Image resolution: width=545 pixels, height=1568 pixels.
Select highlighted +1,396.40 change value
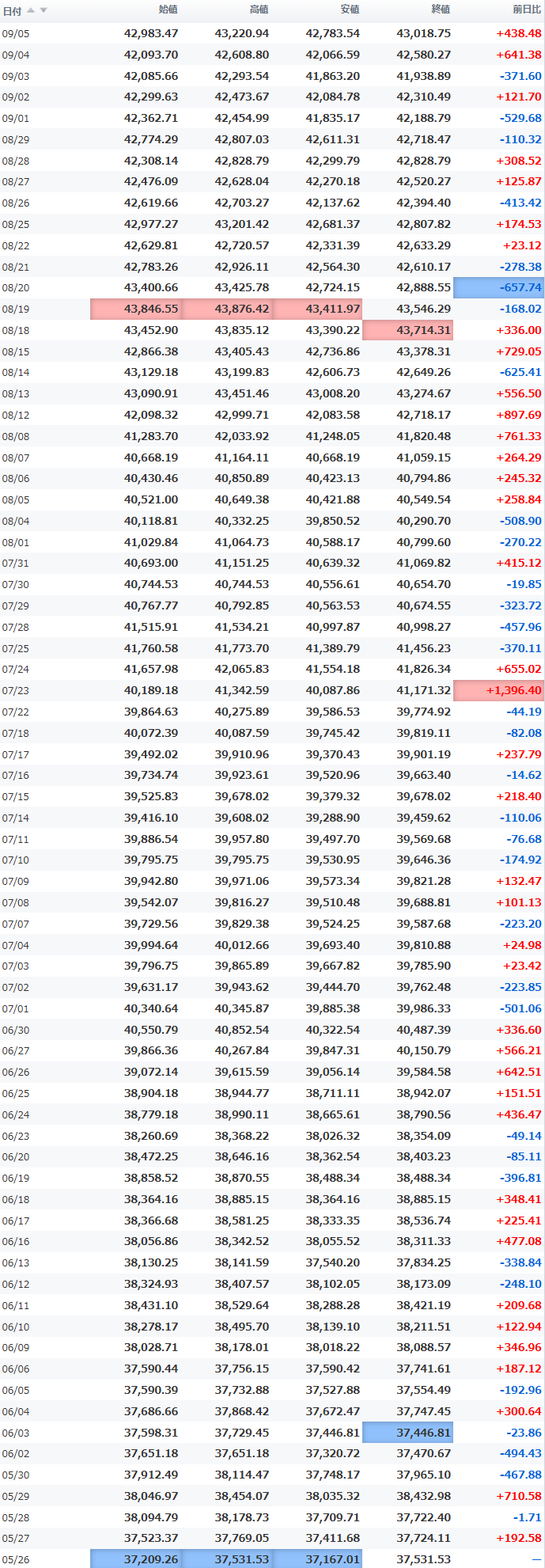[x=499, y=691]
